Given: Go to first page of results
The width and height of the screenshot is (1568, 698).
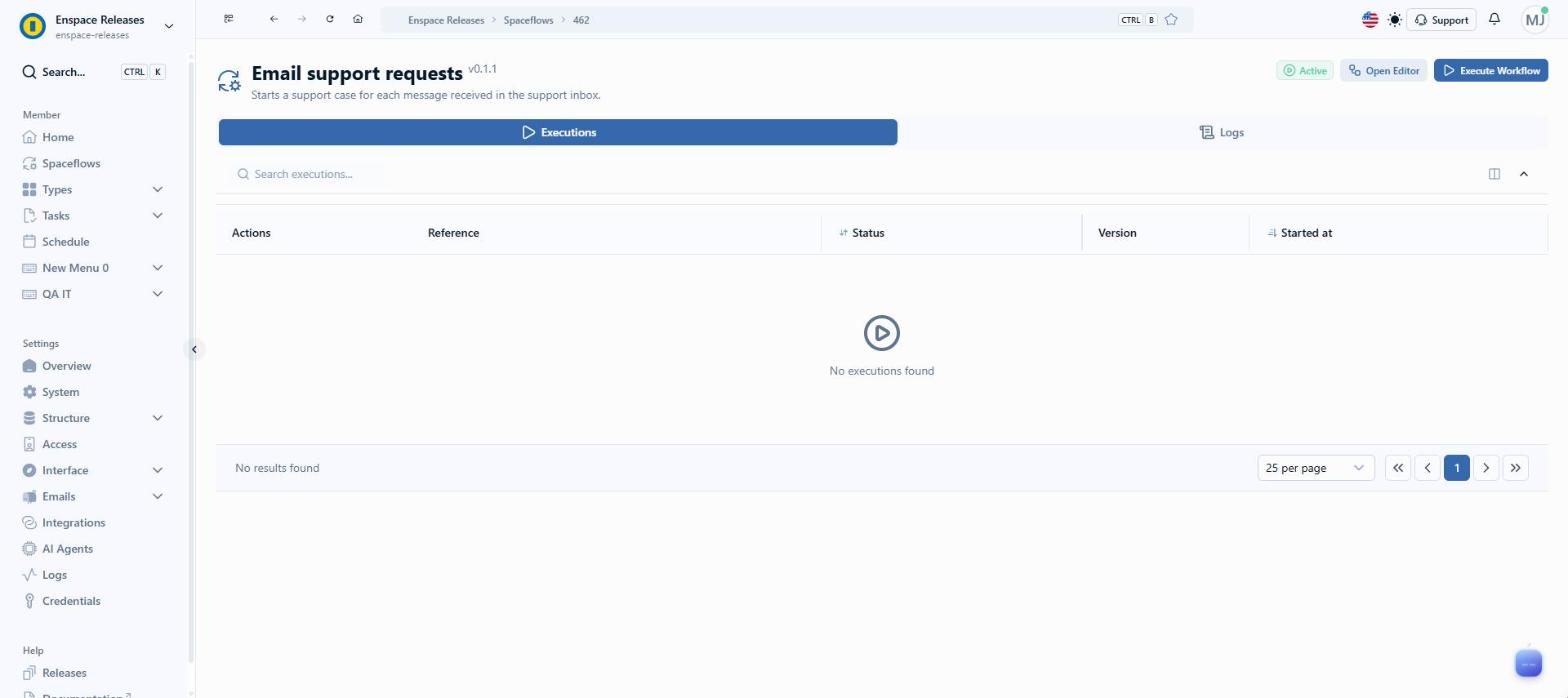Looking at the screenshot, I should [x=1398, y=468].
